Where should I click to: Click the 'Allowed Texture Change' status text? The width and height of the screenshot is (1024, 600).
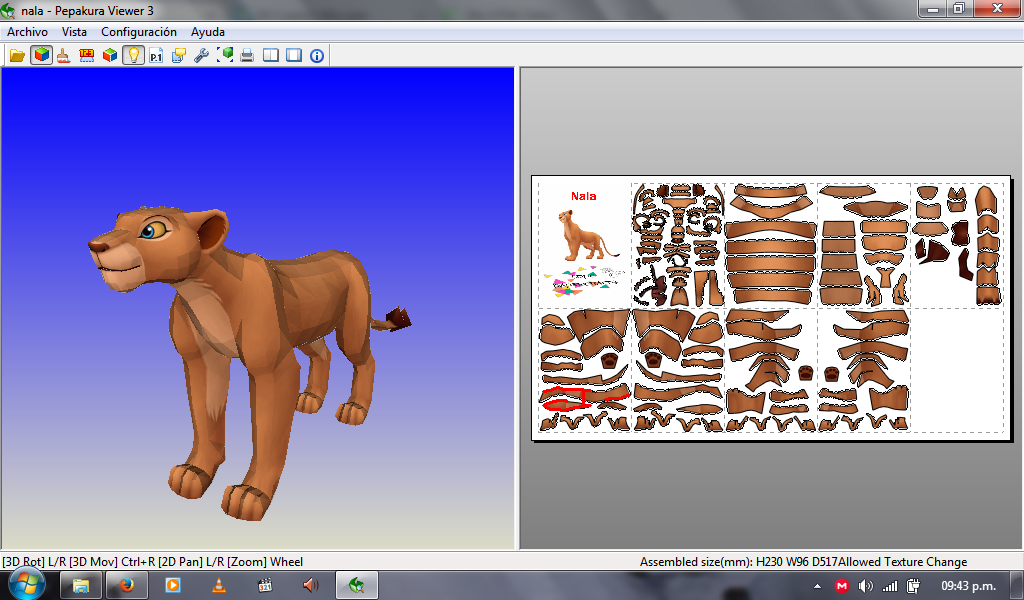(x=903, y=561)
